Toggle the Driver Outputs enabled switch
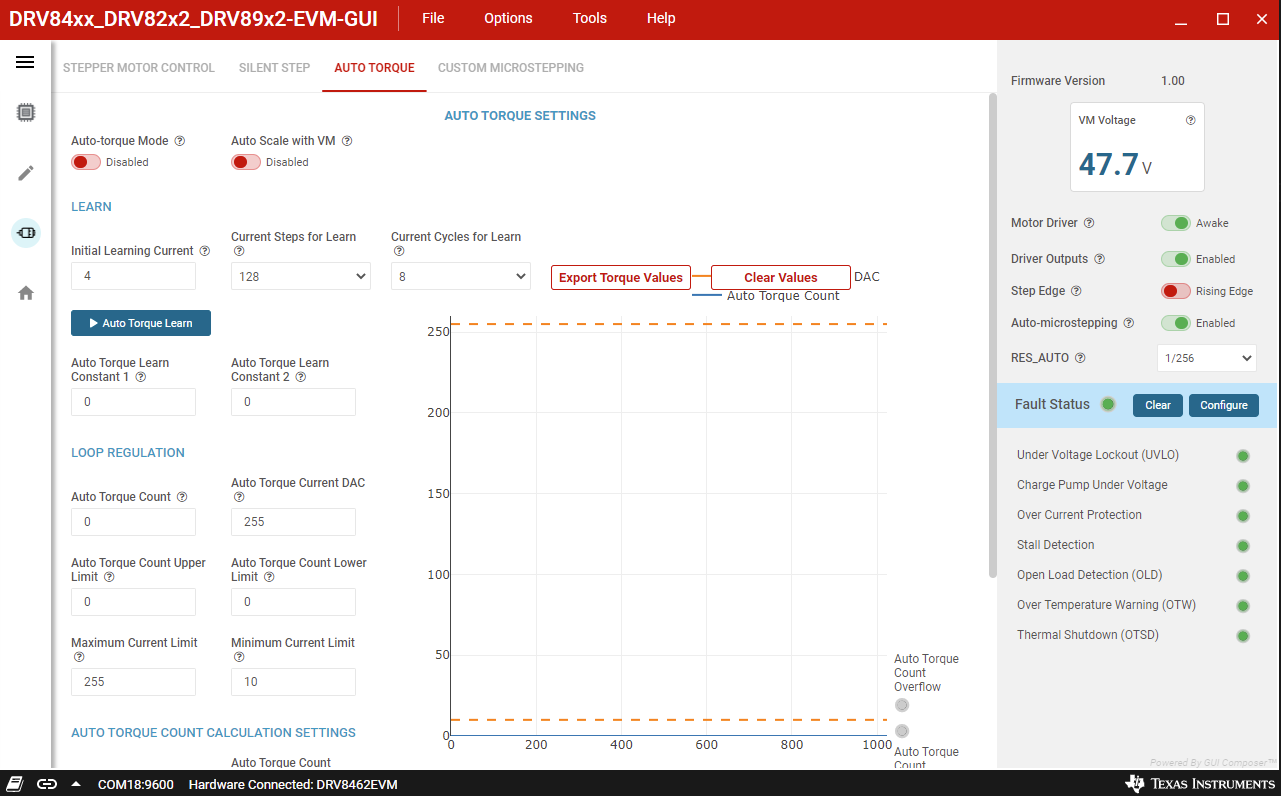Screen dimensions: 1281x796 1175,259
